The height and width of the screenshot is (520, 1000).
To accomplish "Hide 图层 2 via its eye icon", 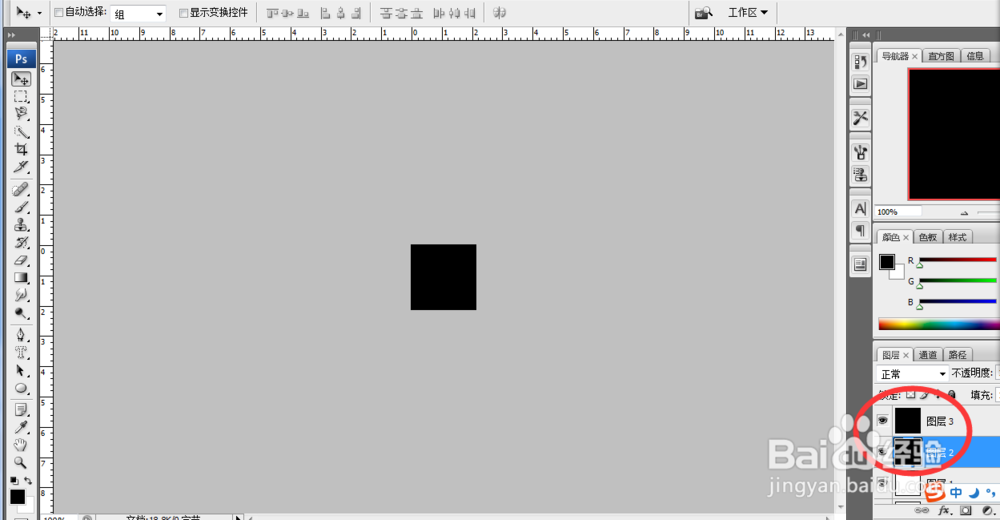I will coord(882,452).
